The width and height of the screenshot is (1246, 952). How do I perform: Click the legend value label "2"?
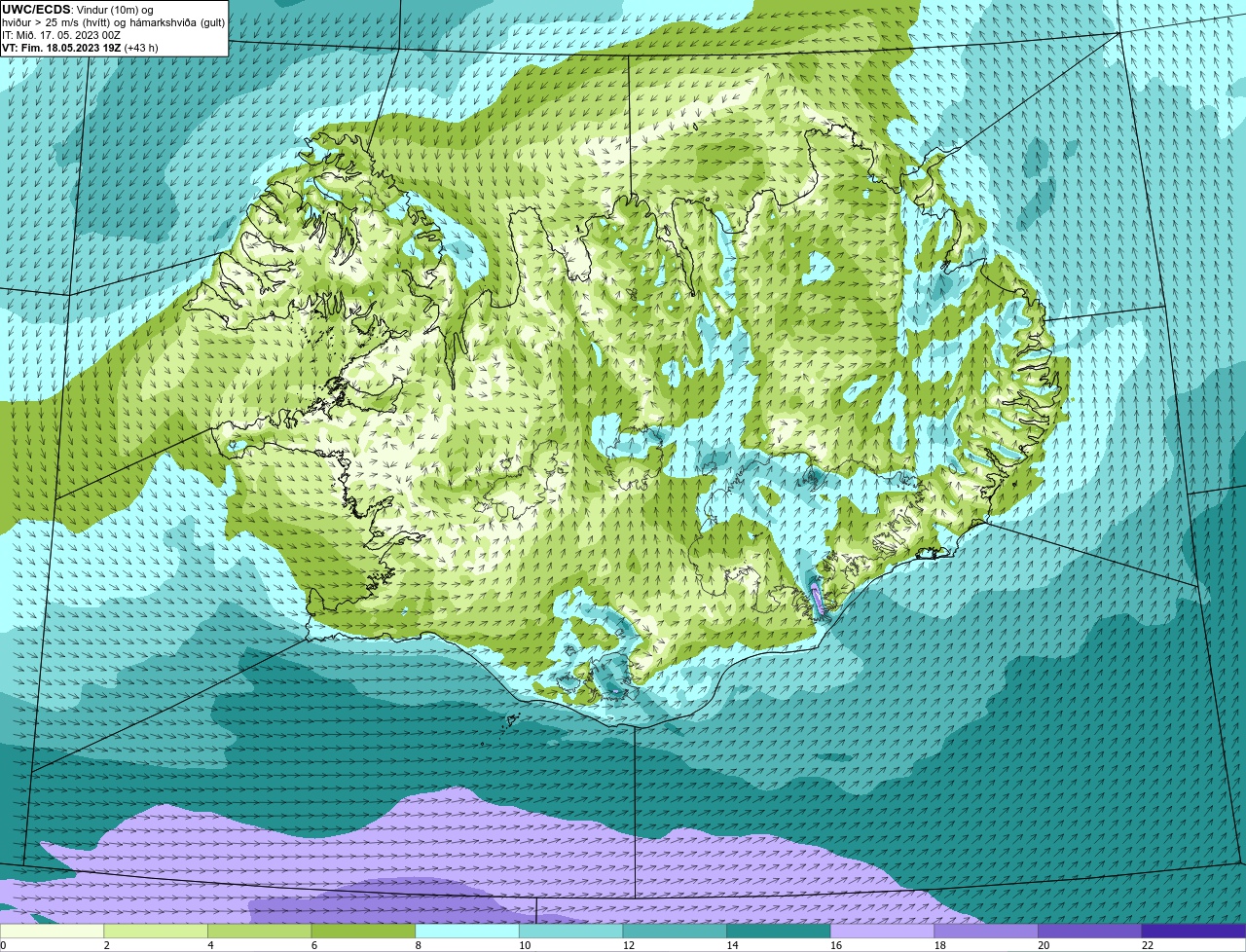tap(107, 945)
